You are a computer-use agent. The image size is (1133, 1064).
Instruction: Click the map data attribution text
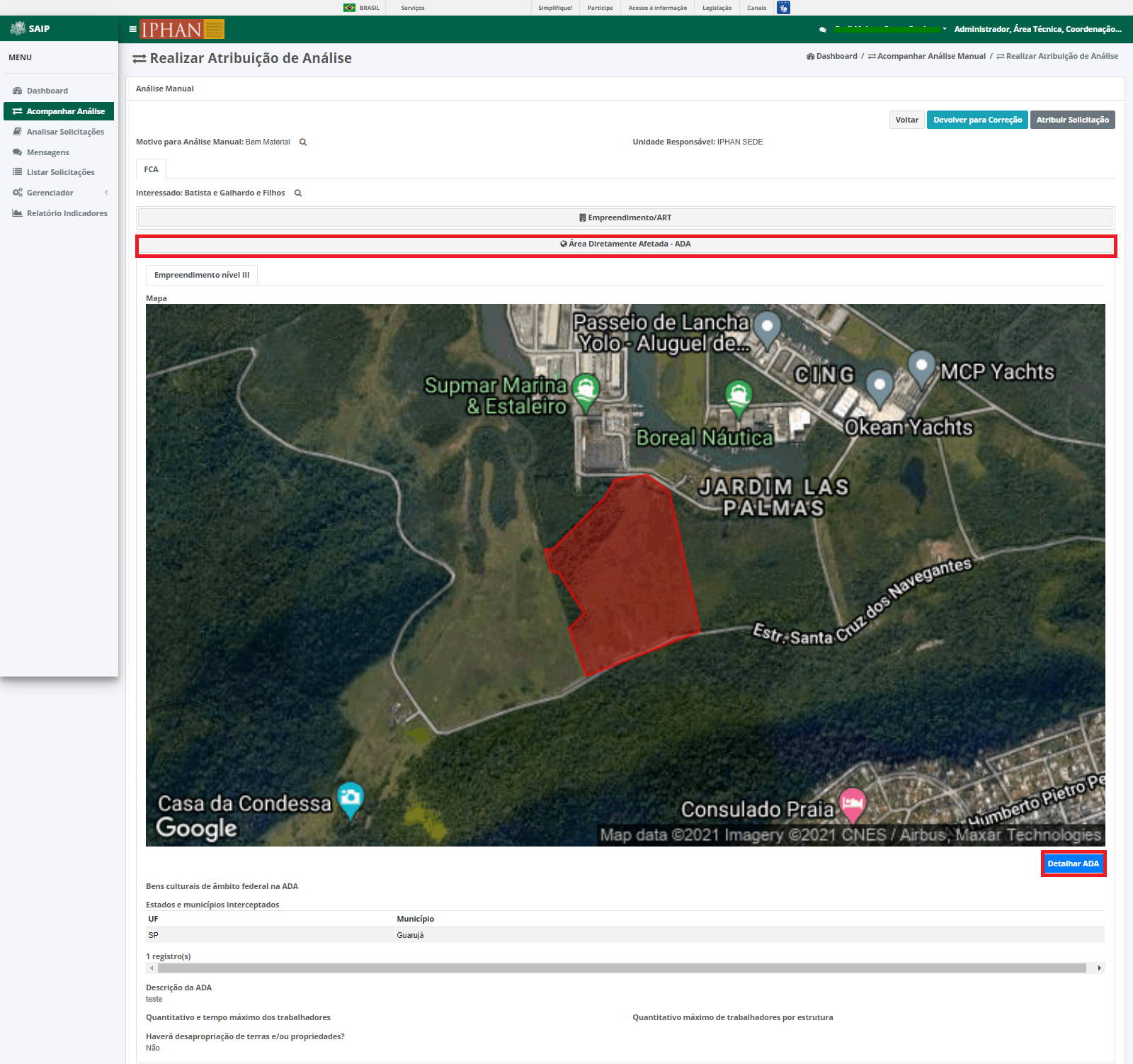[x=850, y=835]
